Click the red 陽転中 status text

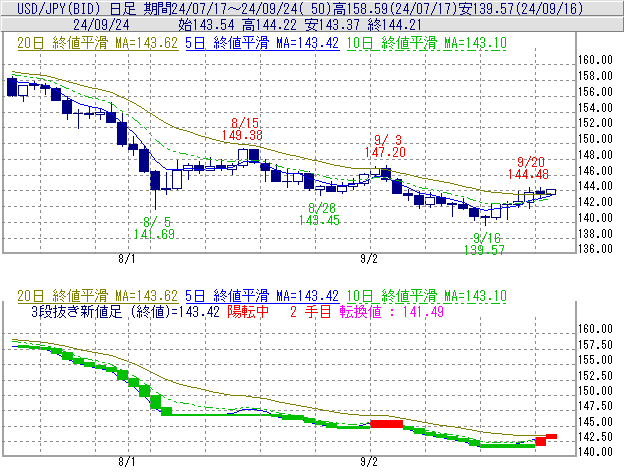pos(248,311)
